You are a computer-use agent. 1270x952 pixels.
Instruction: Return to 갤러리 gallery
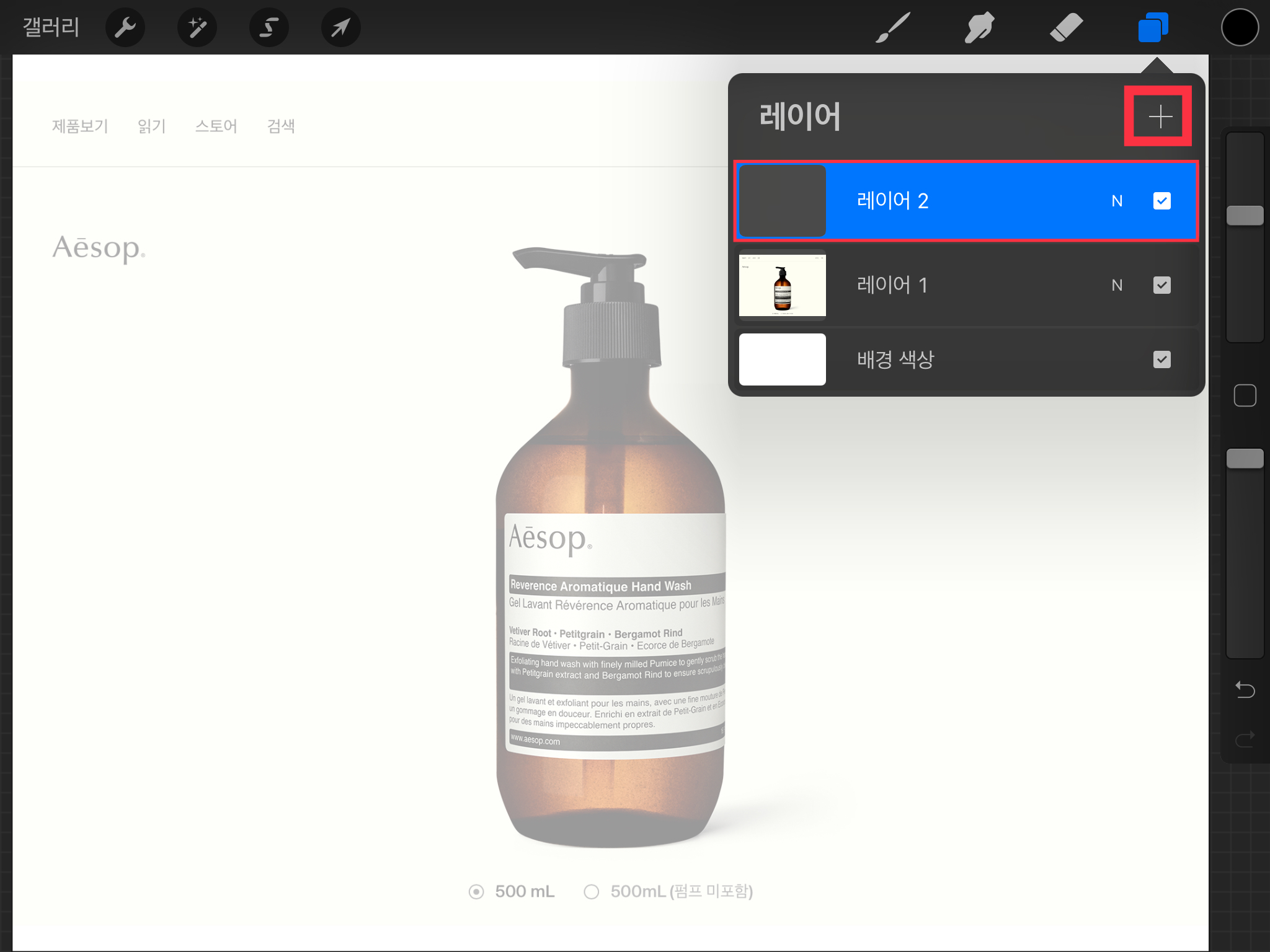tap(51, 27)
